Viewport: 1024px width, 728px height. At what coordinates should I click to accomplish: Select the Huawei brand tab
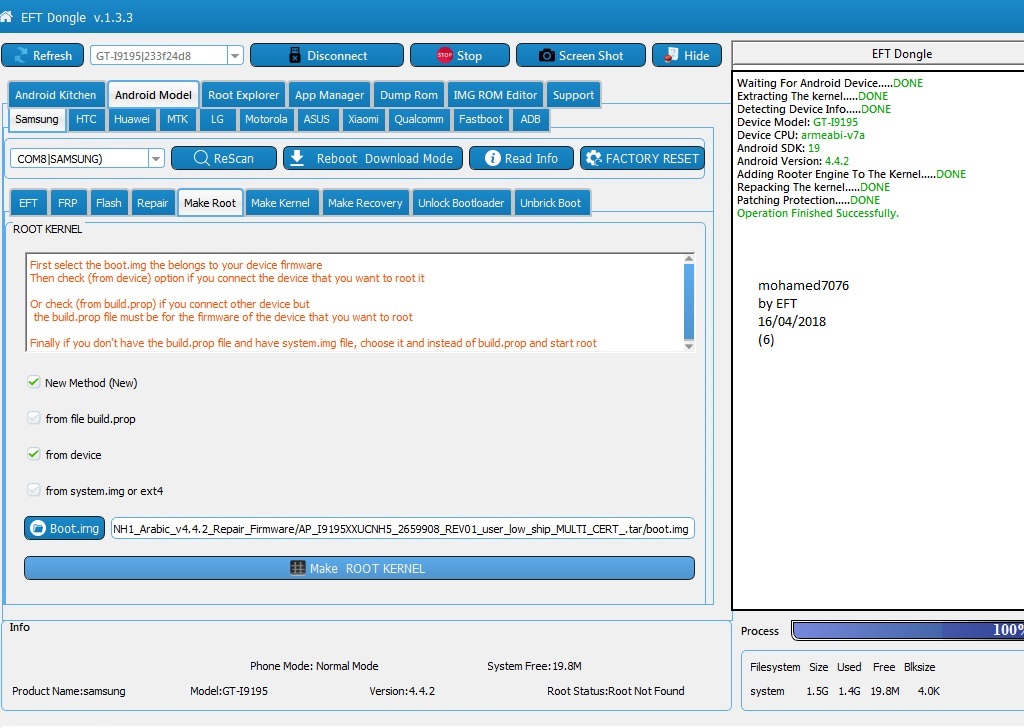coord(132,119)
